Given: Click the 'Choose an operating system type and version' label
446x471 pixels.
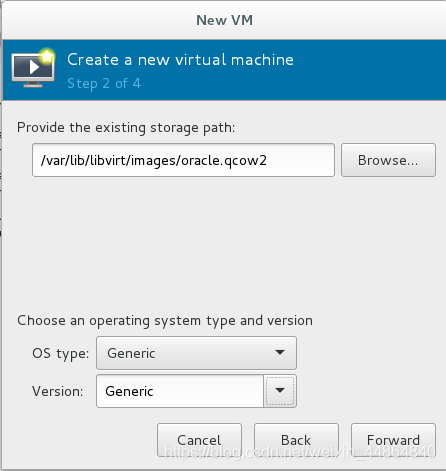Looking at the screenshot, I should tap(165, 320).
